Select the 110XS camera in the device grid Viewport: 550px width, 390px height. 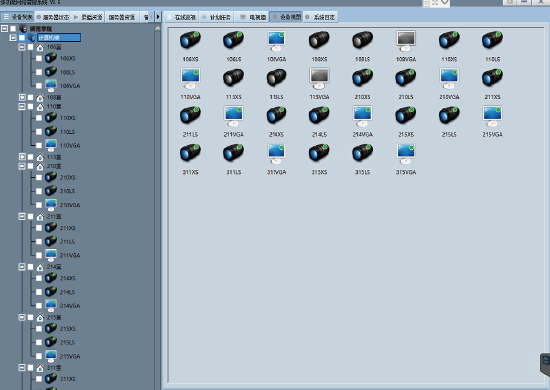click(449, 40)
